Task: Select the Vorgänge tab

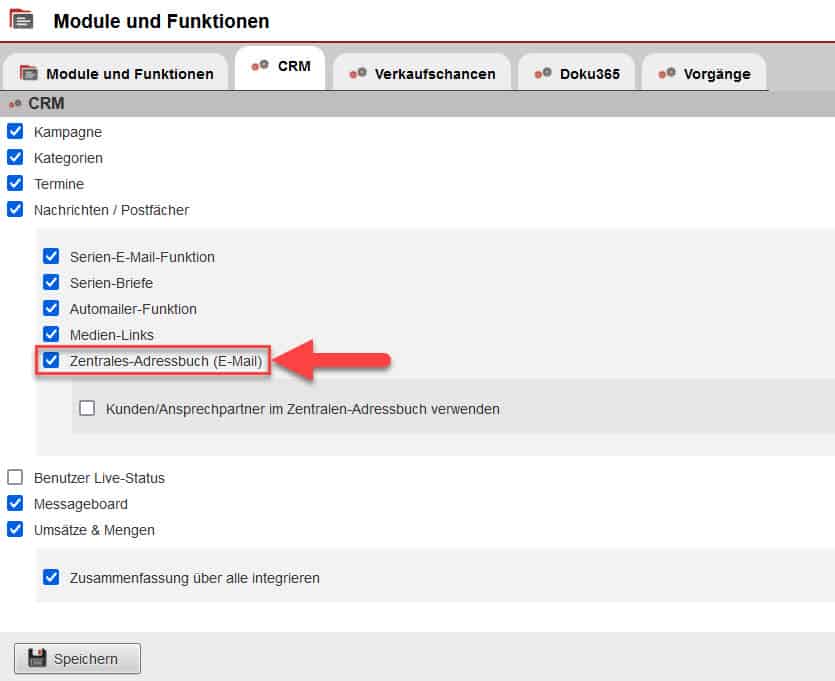Action: point(704,74)
